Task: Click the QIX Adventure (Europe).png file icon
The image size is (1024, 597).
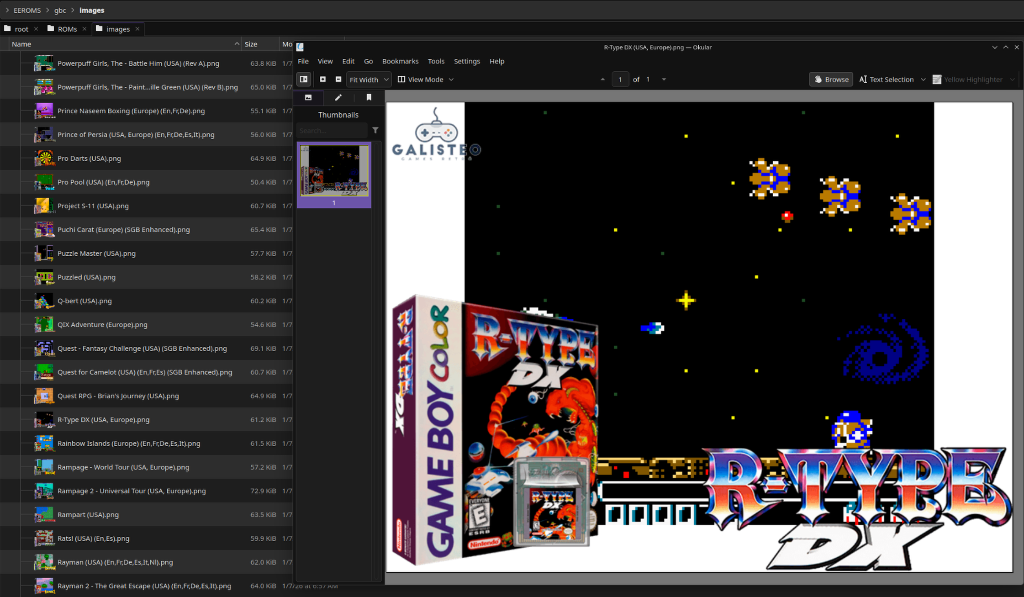Action: coord(44,325)
